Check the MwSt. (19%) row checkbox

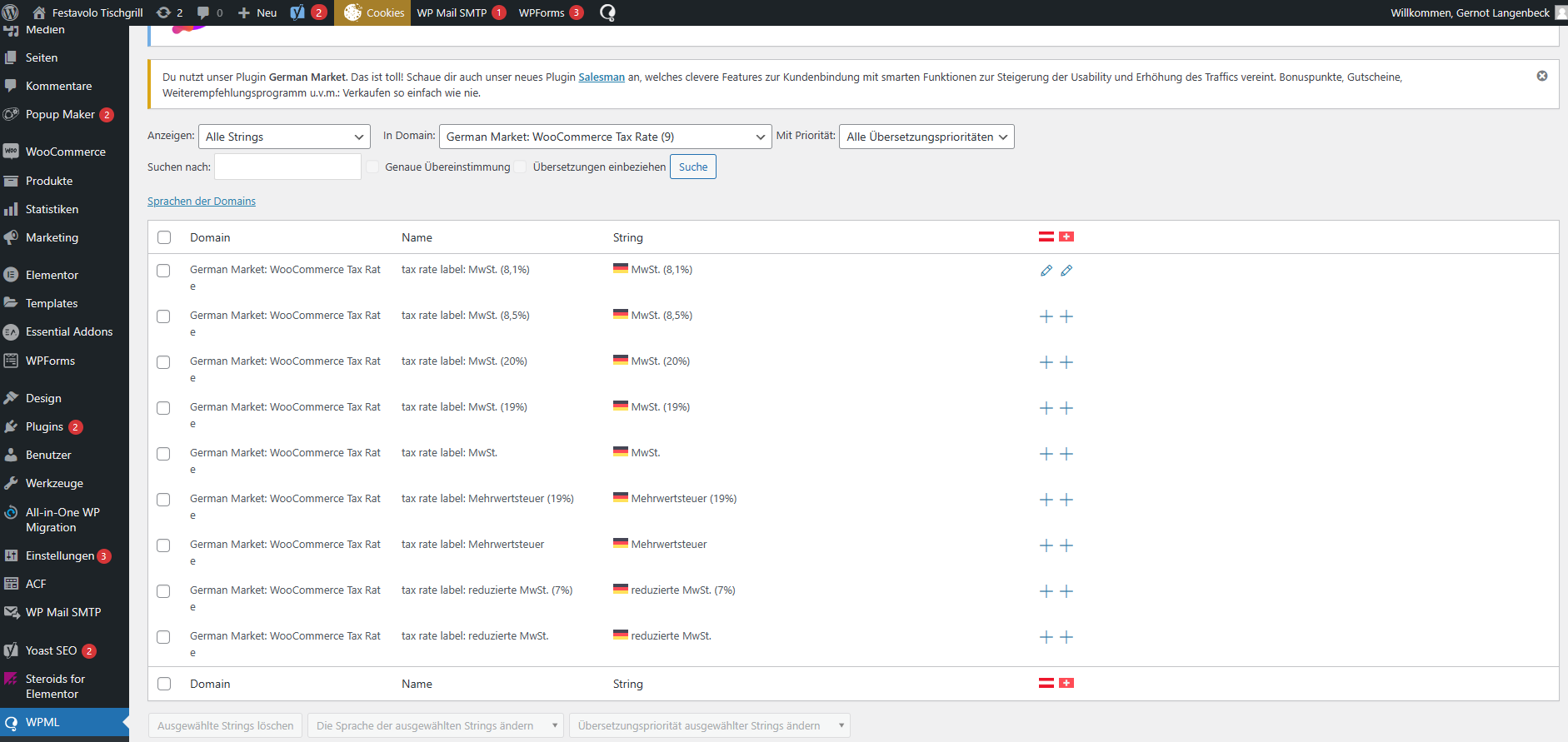[x=163, y=408]
